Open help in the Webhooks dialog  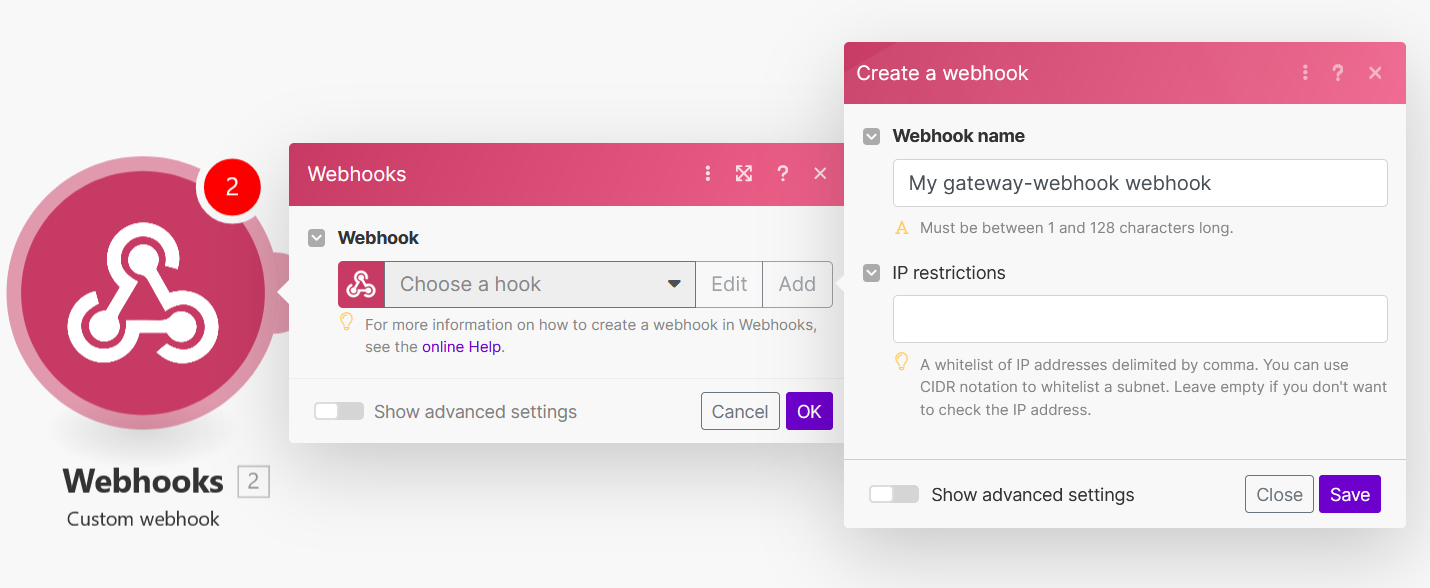783,174
